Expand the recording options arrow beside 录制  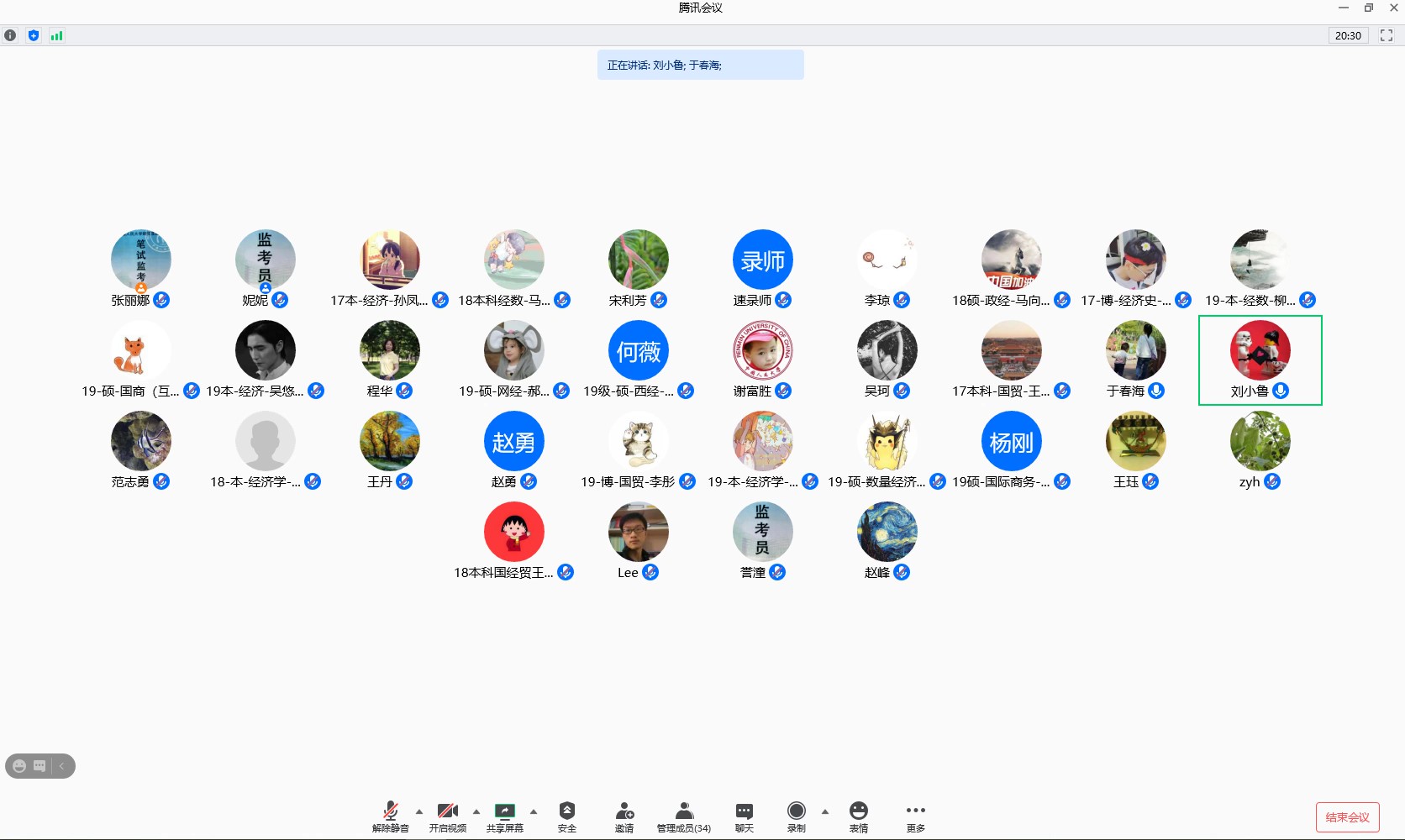click(825, 811)
